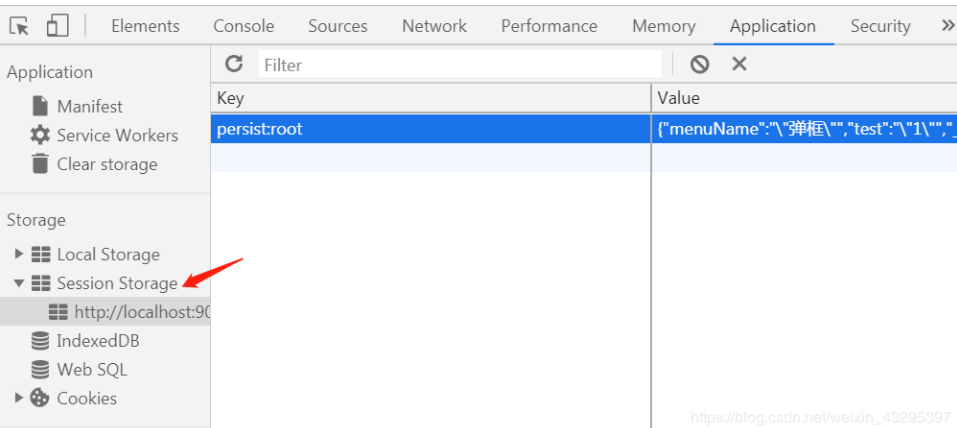957x428 pixels.
Task: Expand the Cookies tree arrow
Action: click(19, 398)
